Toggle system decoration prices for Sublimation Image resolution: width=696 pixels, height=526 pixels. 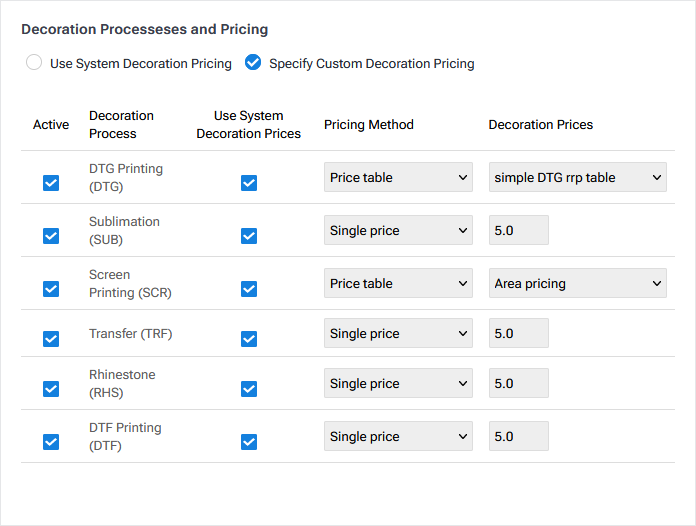[249, 236]
